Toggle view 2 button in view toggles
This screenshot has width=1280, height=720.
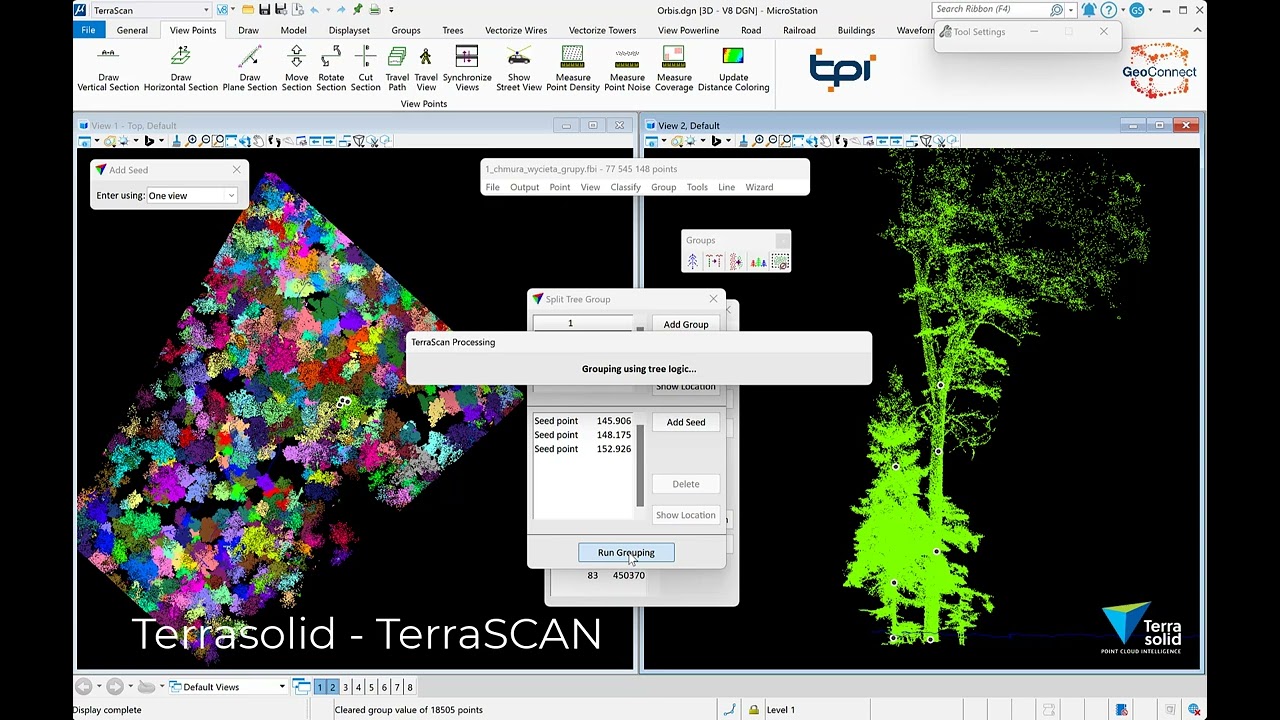[x=332, y=687]
